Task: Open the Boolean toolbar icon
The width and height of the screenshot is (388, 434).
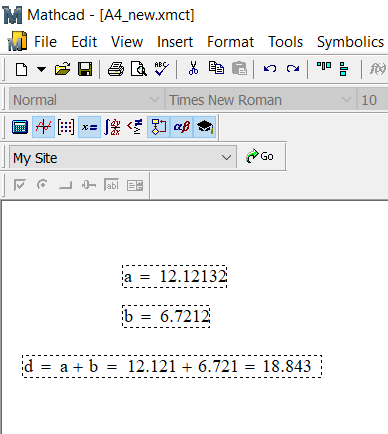Action: click(x=135, y=127)
